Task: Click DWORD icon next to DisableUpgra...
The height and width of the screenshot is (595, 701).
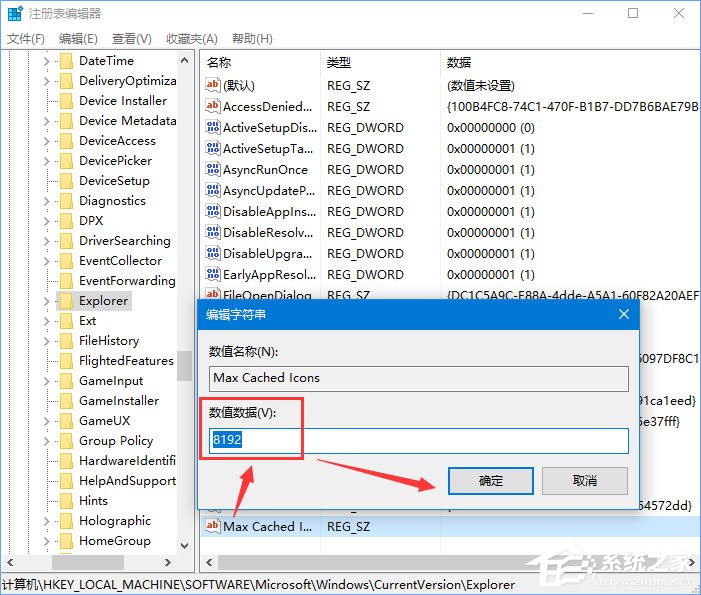Action: (212, 253)
